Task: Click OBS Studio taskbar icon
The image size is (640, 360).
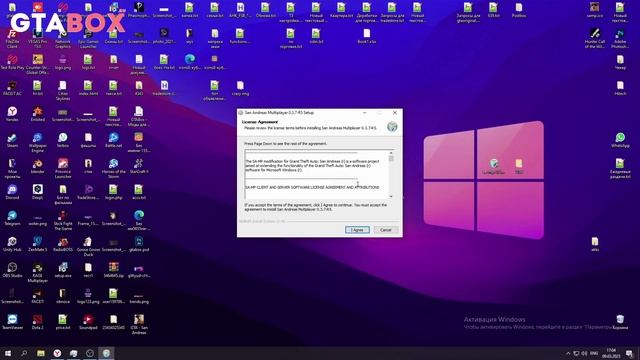Action: coord(90,353)
